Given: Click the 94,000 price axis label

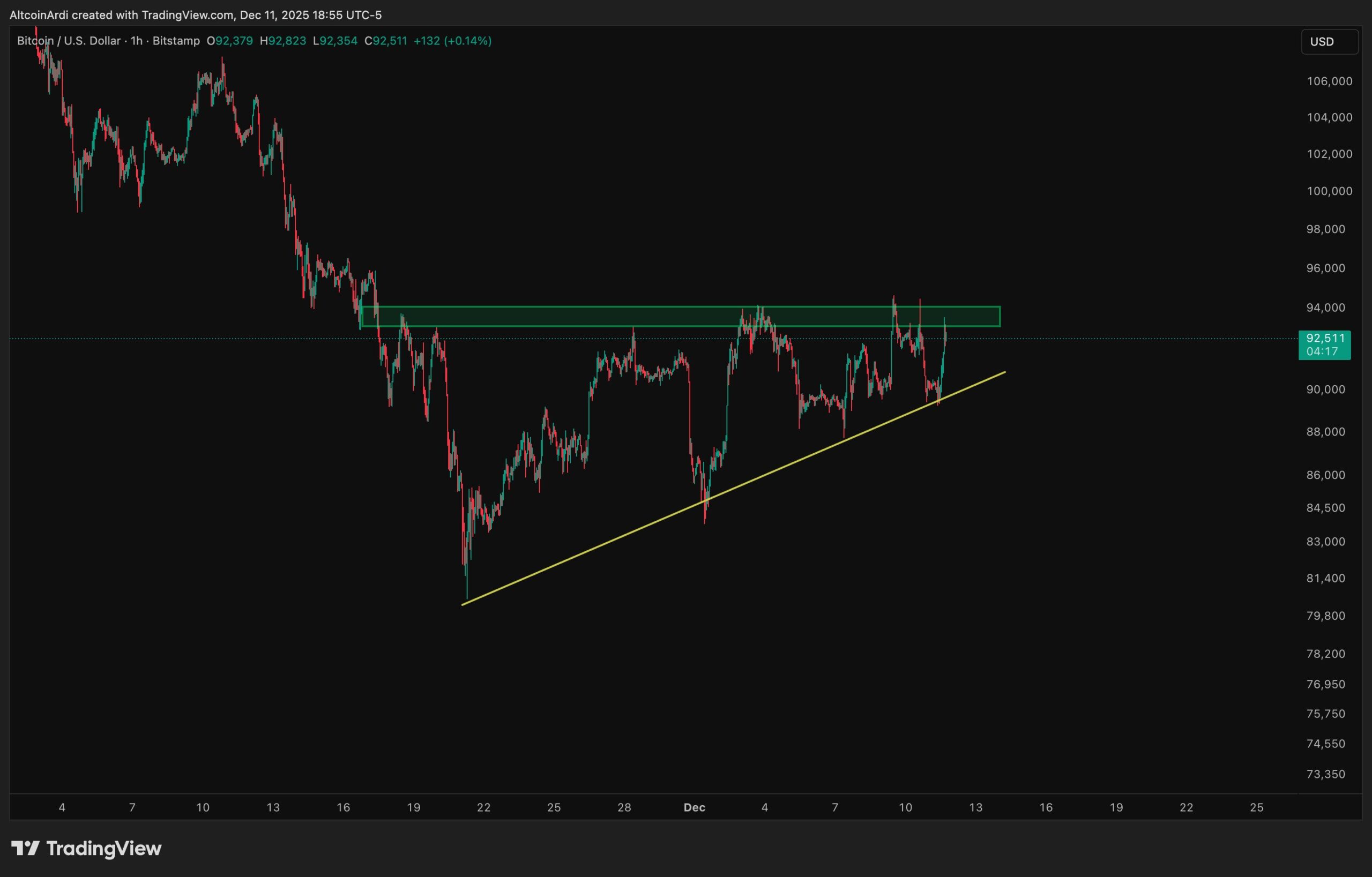Looking at the screenshot, I should tap(1325, 308).
